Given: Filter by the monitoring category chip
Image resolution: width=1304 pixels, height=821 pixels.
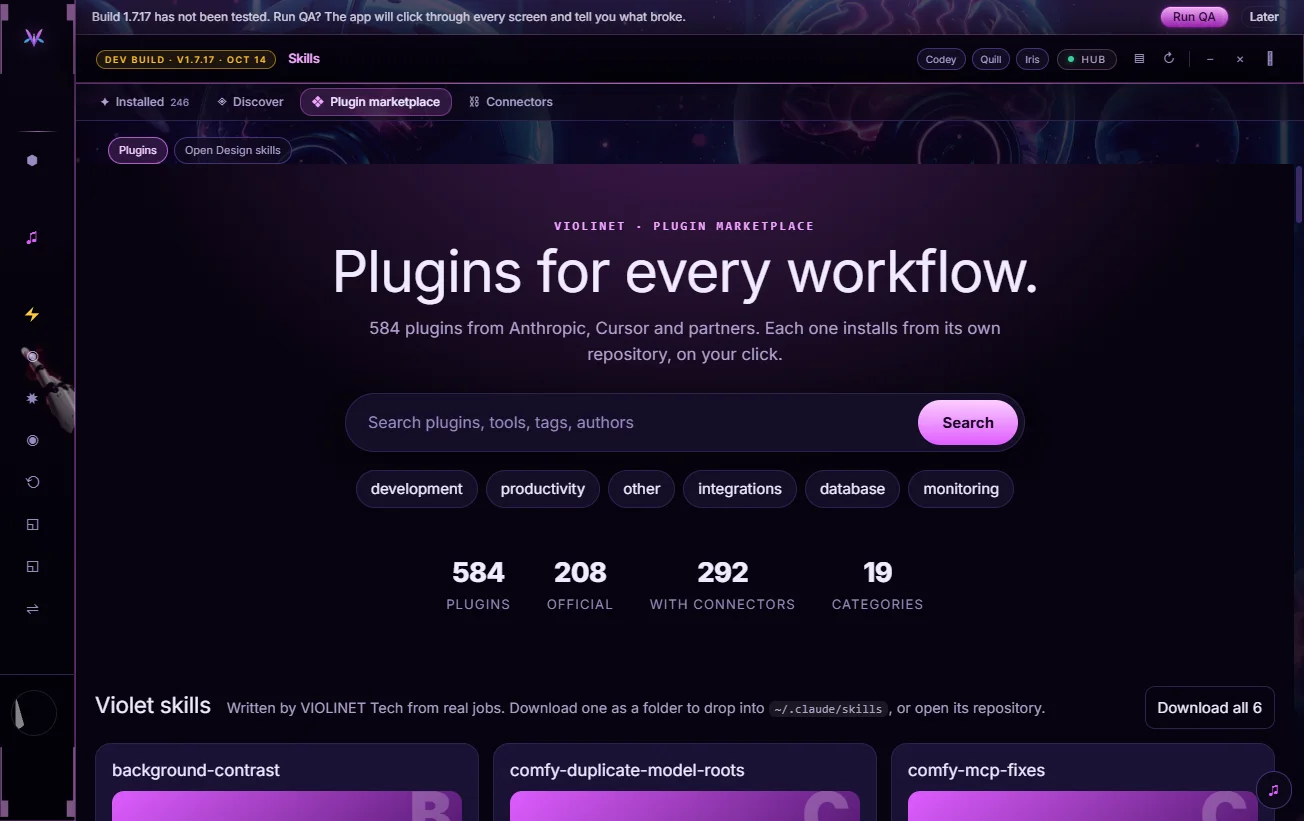Looking at the screenshot, I should 961,489.
